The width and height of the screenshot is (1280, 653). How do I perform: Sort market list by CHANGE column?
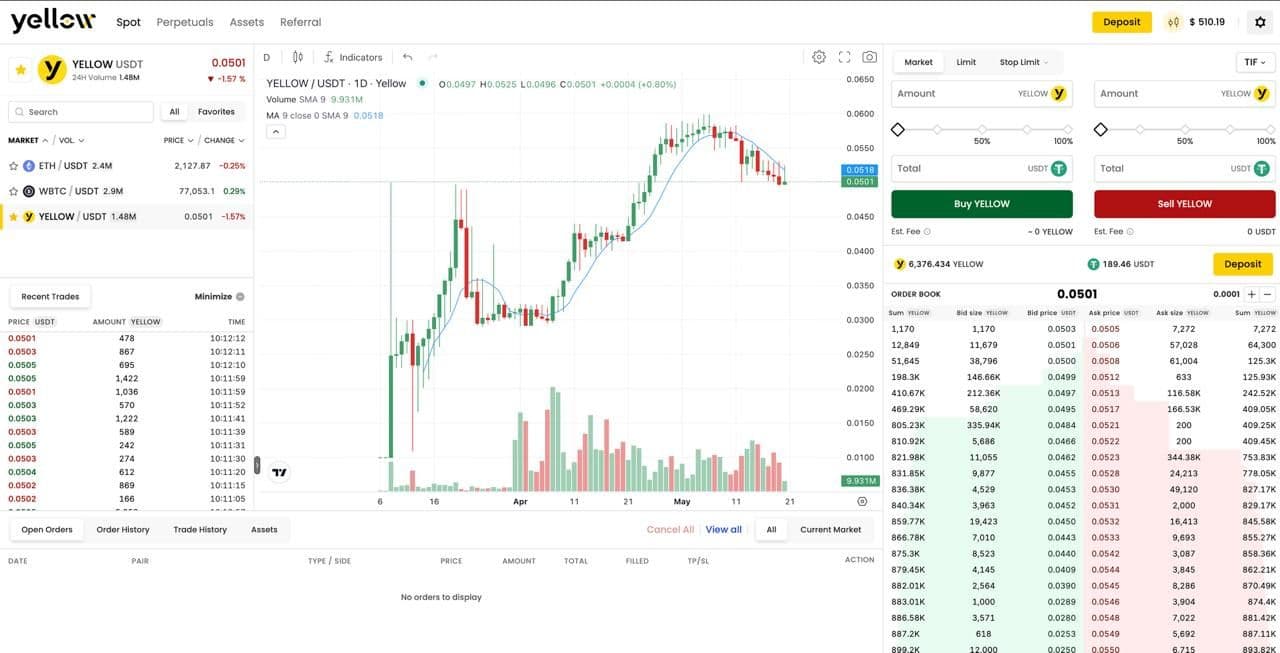(224, 140)
